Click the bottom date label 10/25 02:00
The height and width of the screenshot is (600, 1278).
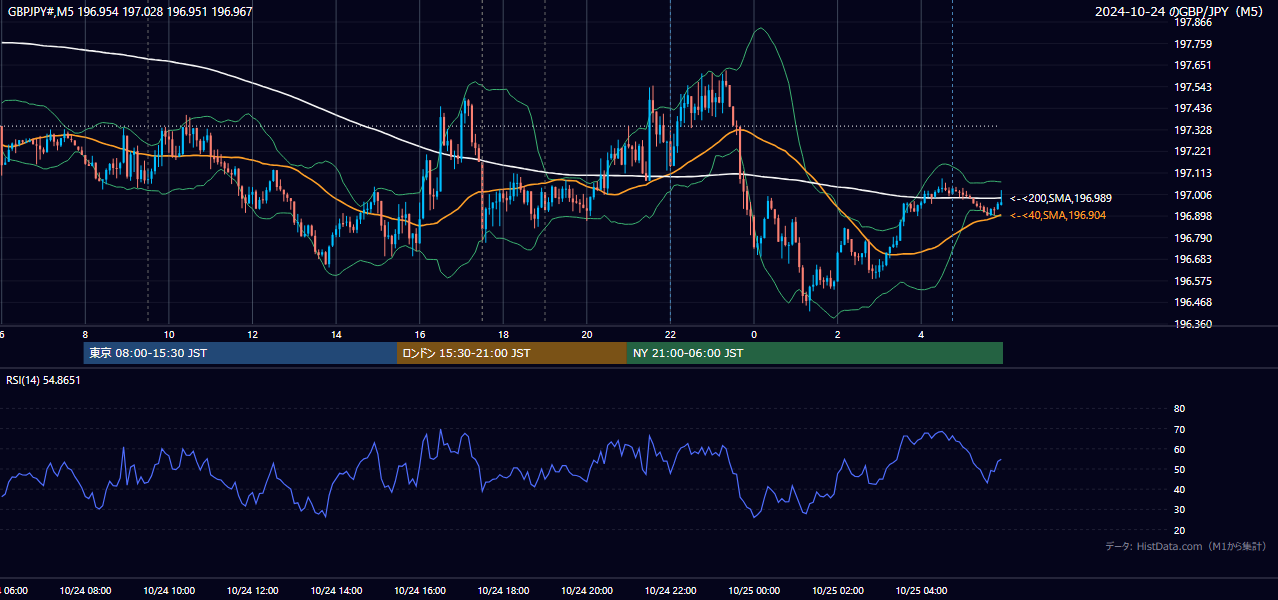pyautogui.click(x=838, y=591)
